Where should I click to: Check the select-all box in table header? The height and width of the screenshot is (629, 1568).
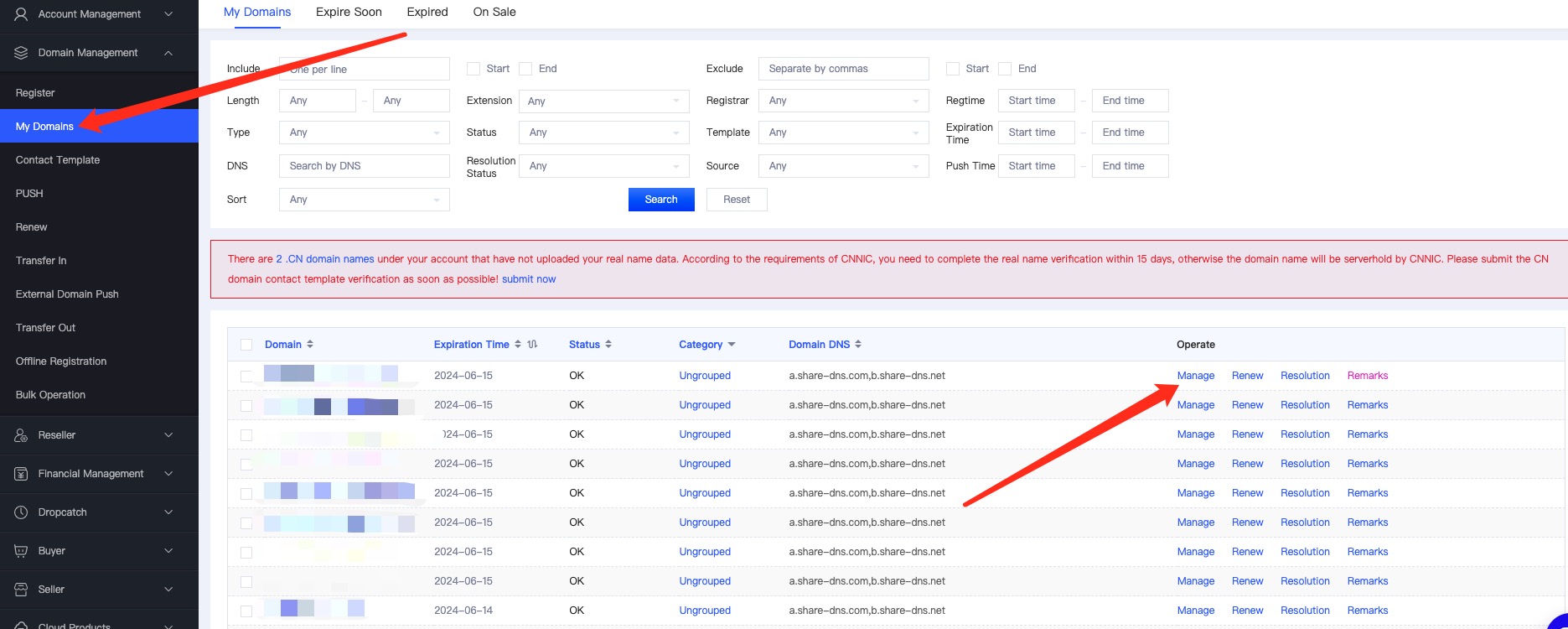point(246,345)
